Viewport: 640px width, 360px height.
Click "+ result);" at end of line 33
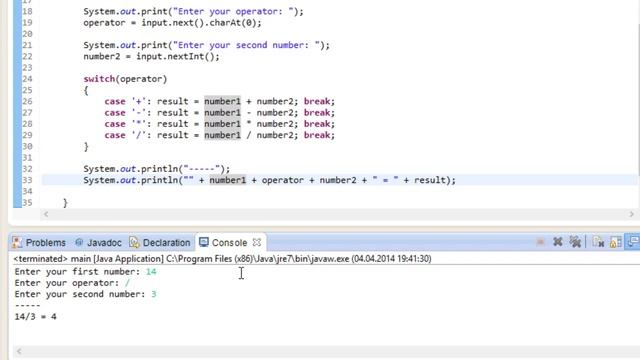point(430,180)
